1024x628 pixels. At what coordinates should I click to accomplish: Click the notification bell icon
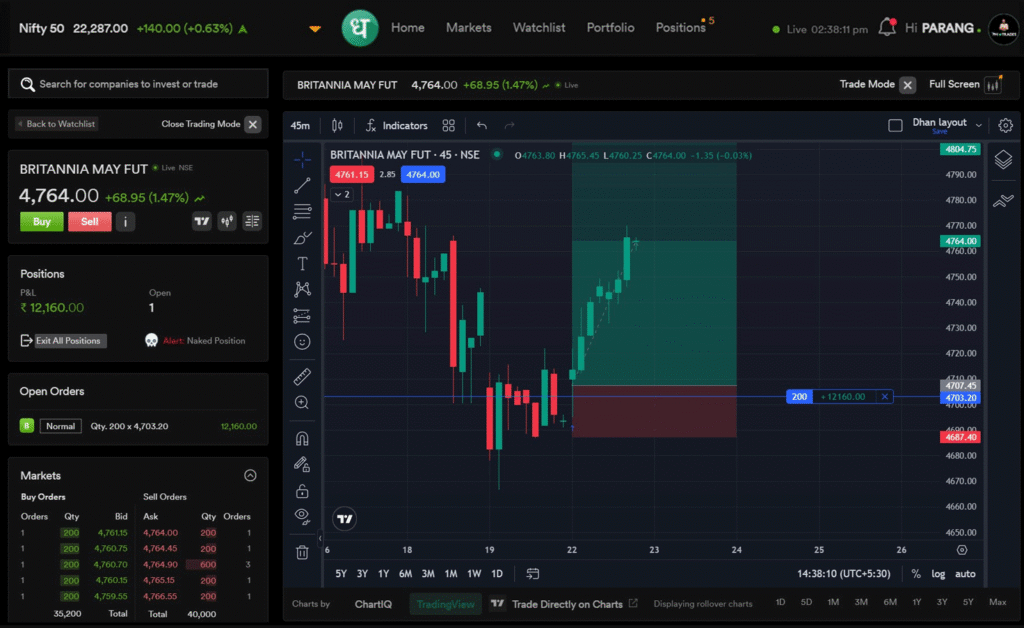pyautogui.click(x=886, y=28)
